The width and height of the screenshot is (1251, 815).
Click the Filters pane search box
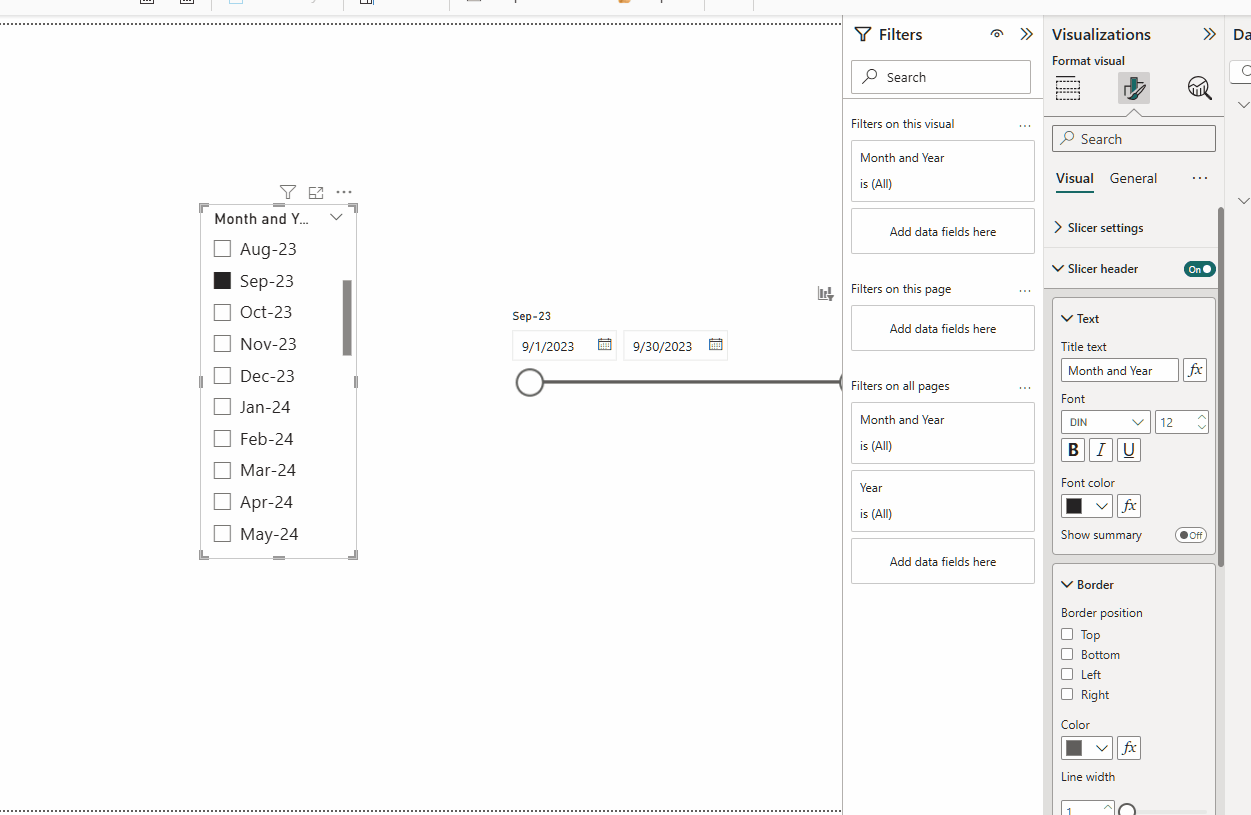(x=941, y=77)
